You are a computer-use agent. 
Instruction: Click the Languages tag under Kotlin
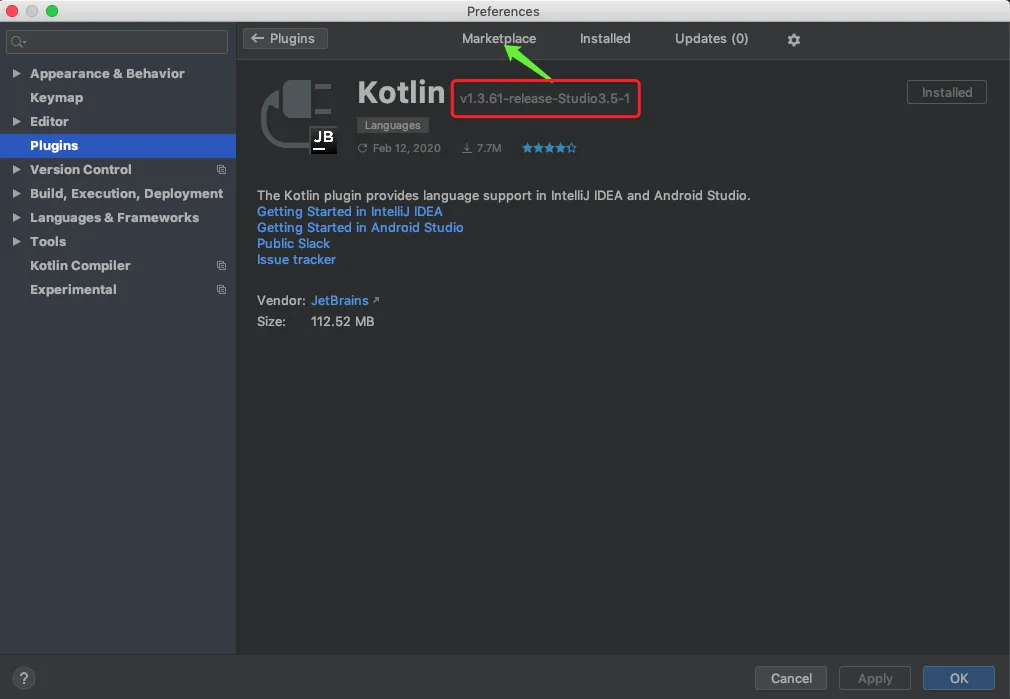(x=392, y=125)
